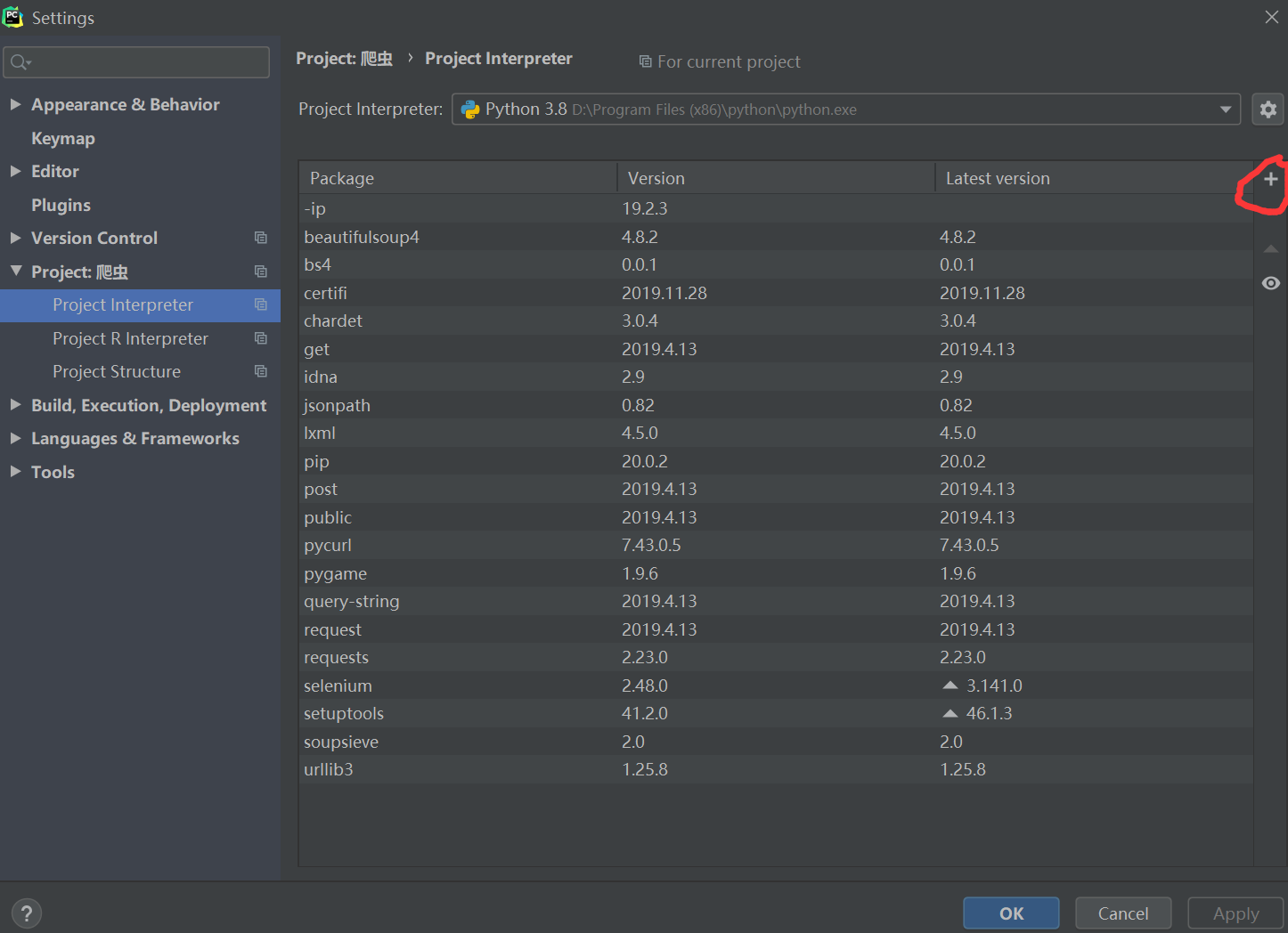Viewport: 1288px width, 933px height.
Task: Sort by Package column header
Action: click(x=458, y=178)
